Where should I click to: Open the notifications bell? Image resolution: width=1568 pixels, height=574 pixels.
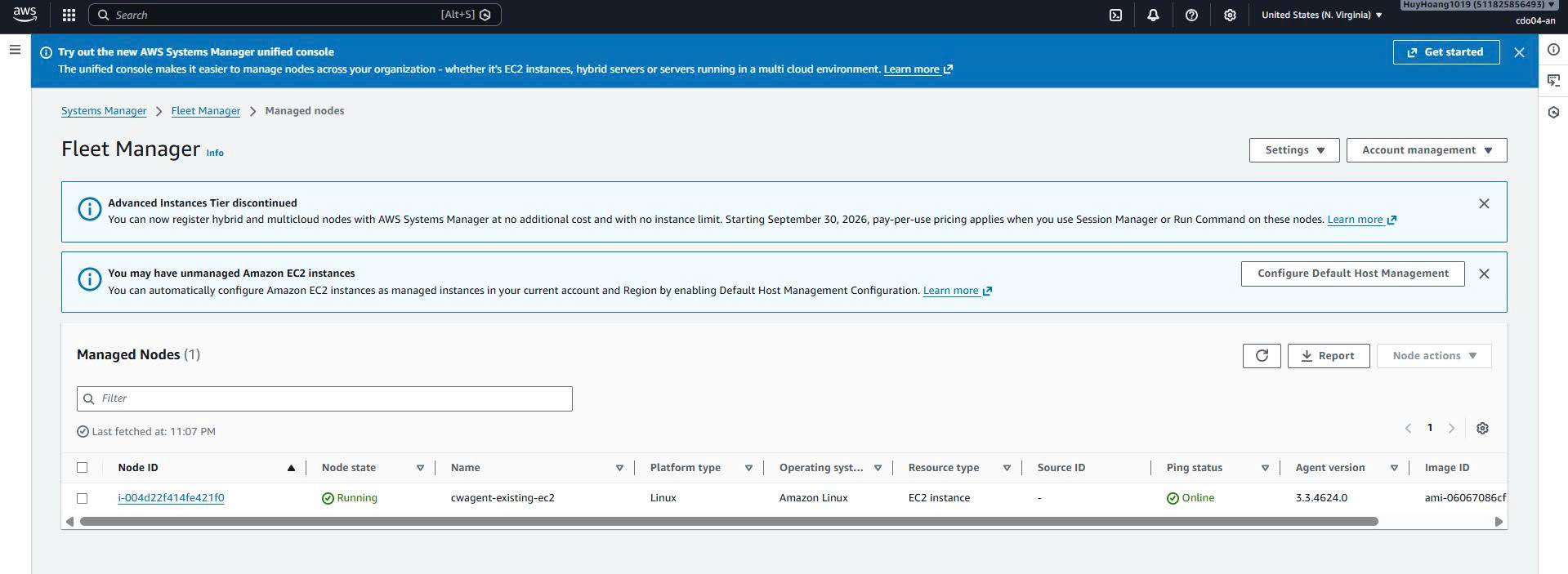point(1153,15)
